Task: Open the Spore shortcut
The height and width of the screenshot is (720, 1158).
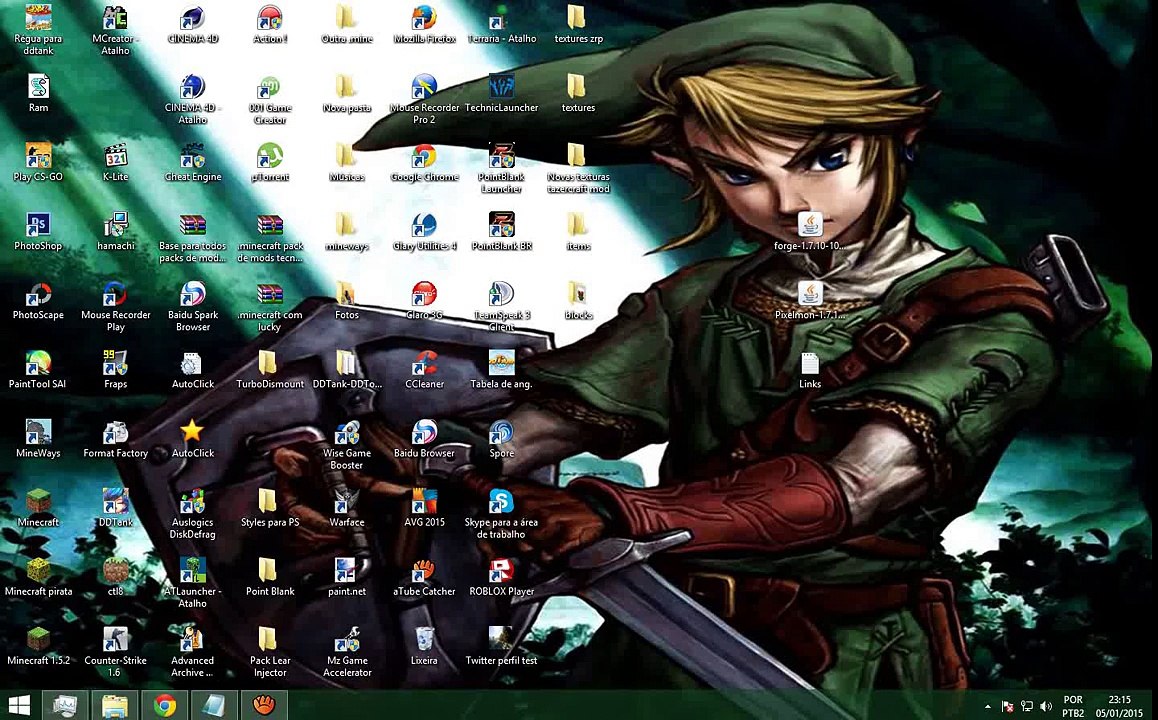Action: tap(501, 432)
